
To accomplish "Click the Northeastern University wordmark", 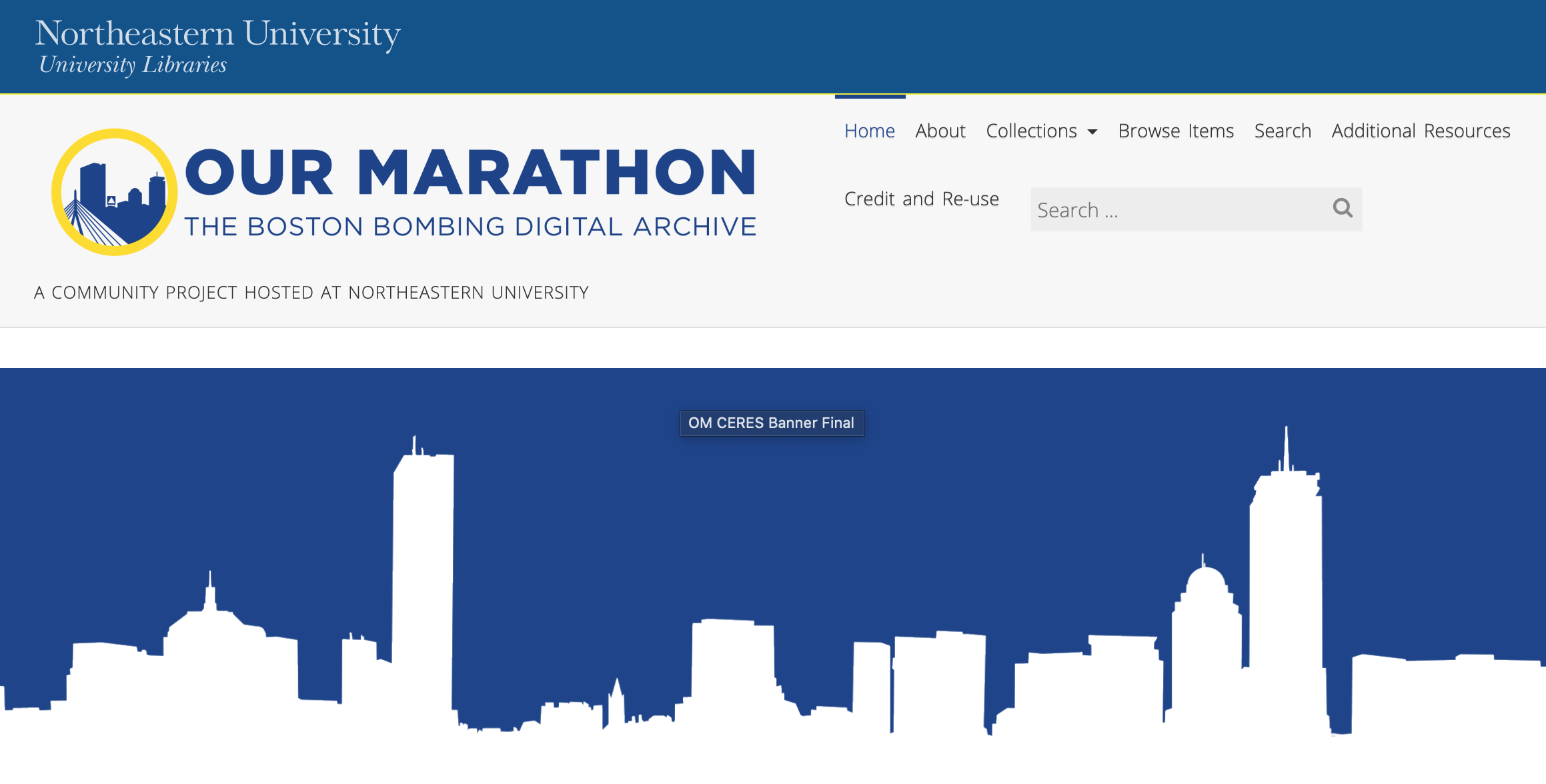I will click(x=217, y=33).
